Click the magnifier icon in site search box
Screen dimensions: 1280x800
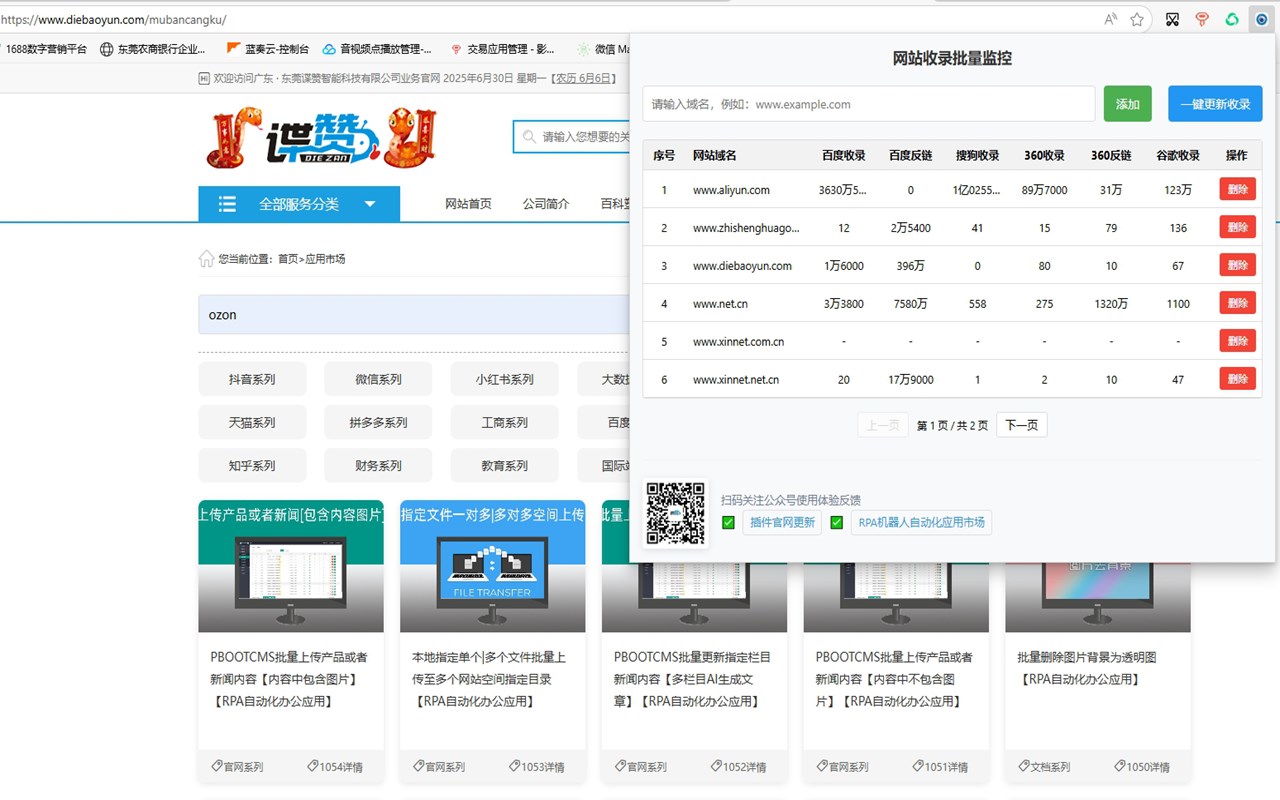point(529,137)
